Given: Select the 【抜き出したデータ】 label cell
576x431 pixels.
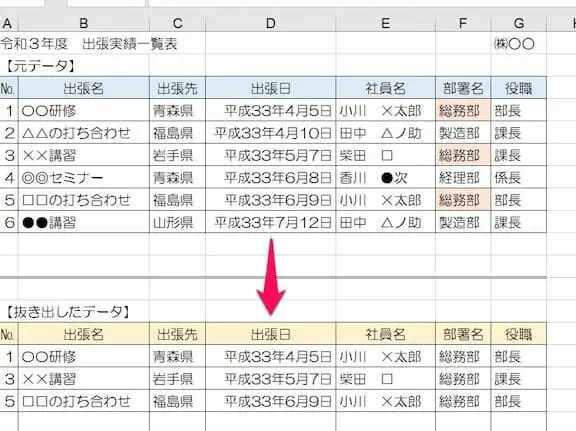Looking at the screenshot, I should tap(67, 312).
